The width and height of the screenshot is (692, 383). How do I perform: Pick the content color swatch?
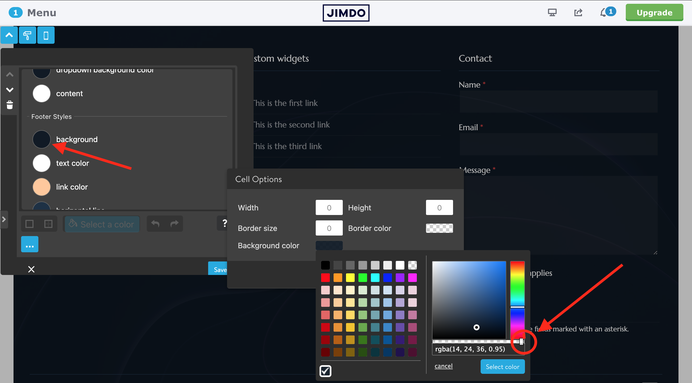[41, 94]
